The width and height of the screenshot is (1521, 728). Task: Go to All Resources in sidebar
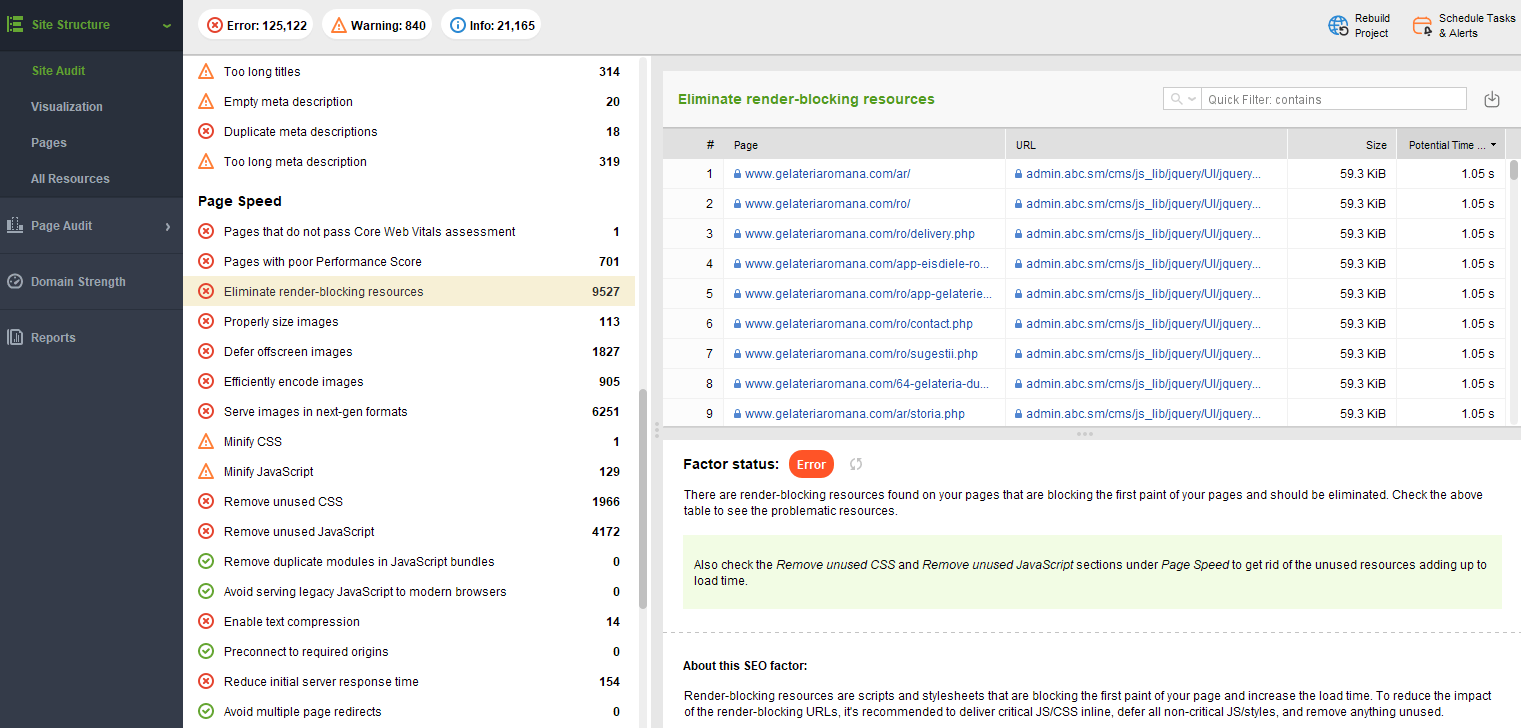70,179
